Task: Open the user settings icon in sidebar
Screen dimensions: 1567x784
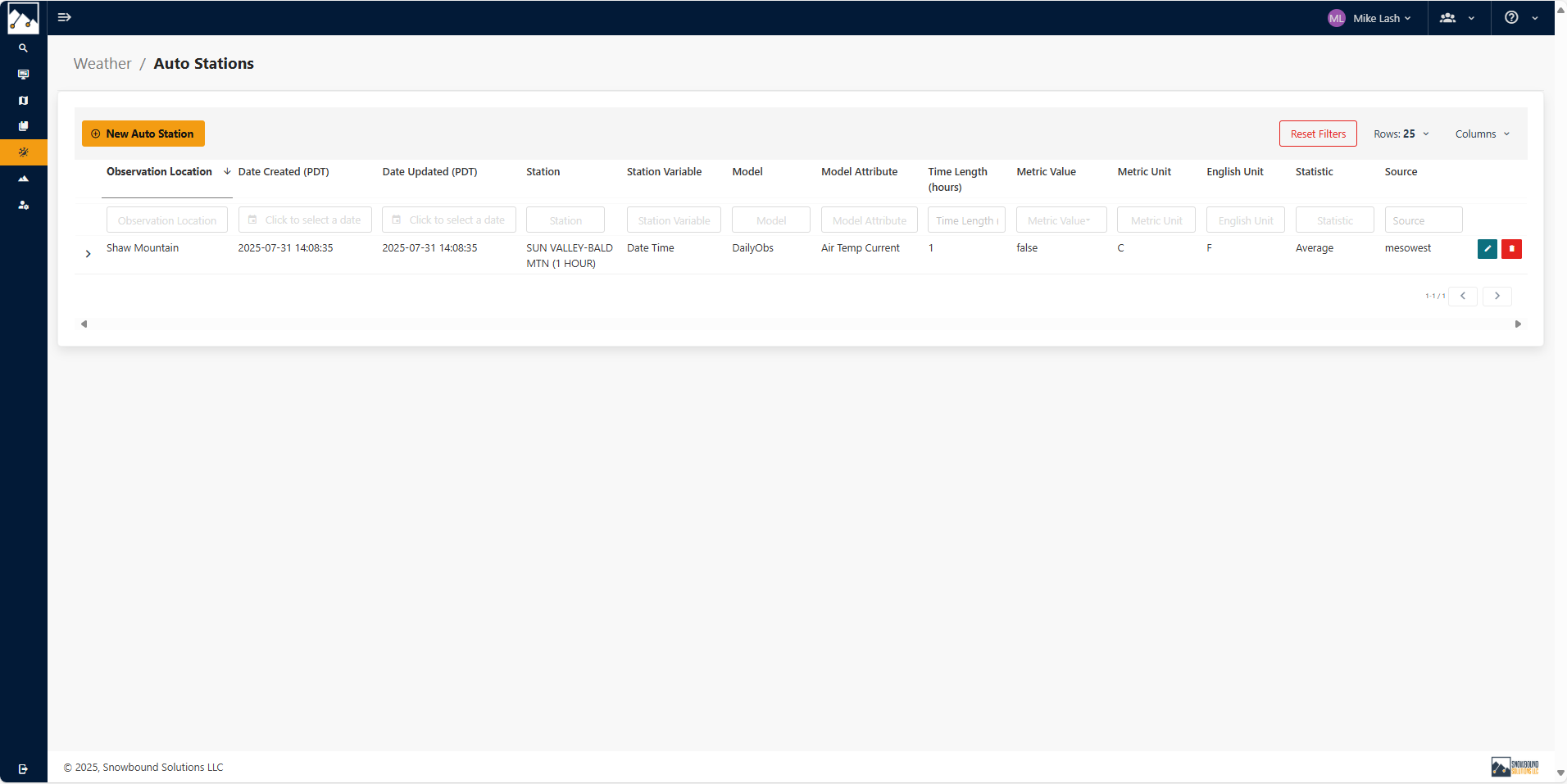Action: (x=23, y=205)
